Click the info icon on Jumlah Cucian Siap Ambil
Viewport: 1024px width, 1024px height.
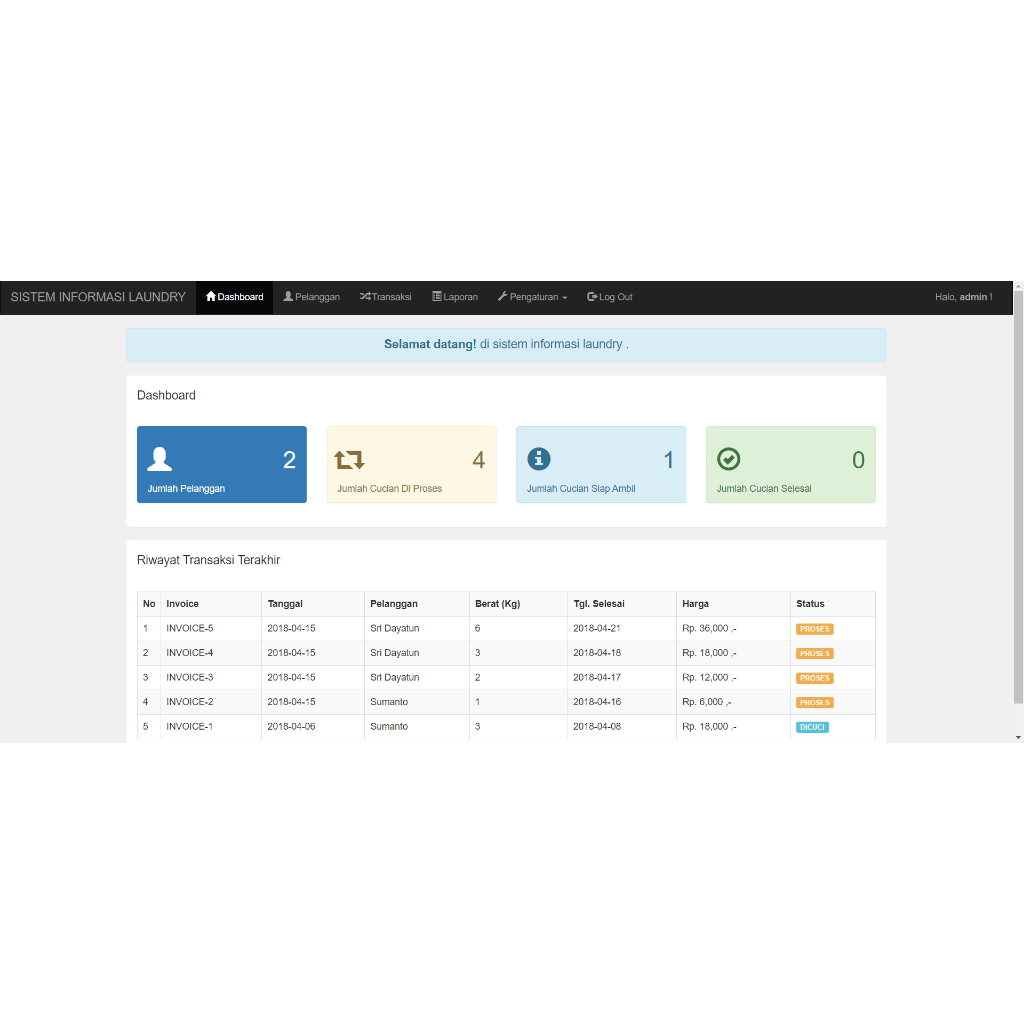[x=539, y=458]
